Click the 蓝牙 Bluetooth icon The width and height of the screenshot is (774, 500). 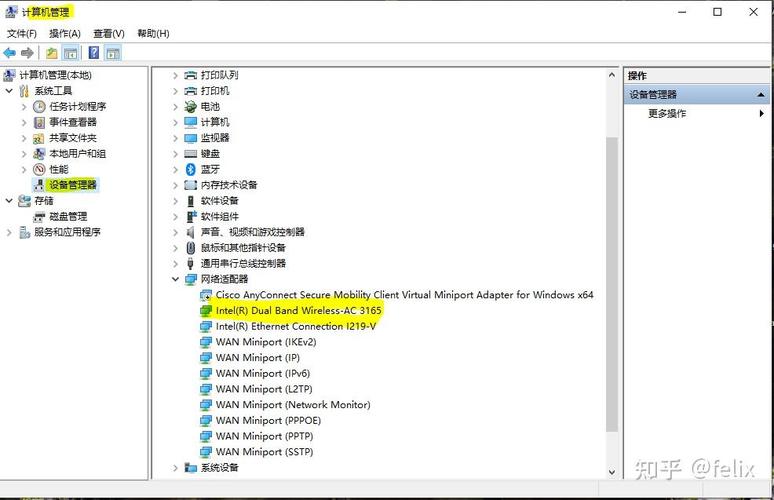[x=191, y=169]
